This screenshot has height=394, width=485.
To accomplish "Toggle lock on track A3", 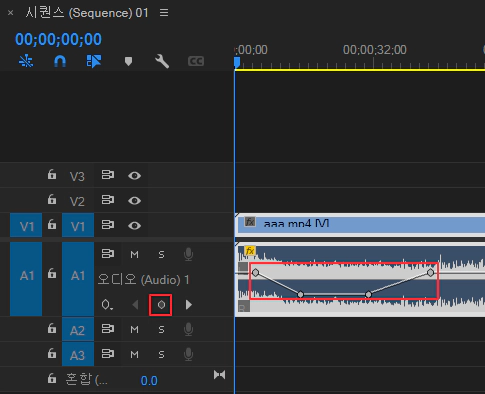I will click(x=52, y=353).
